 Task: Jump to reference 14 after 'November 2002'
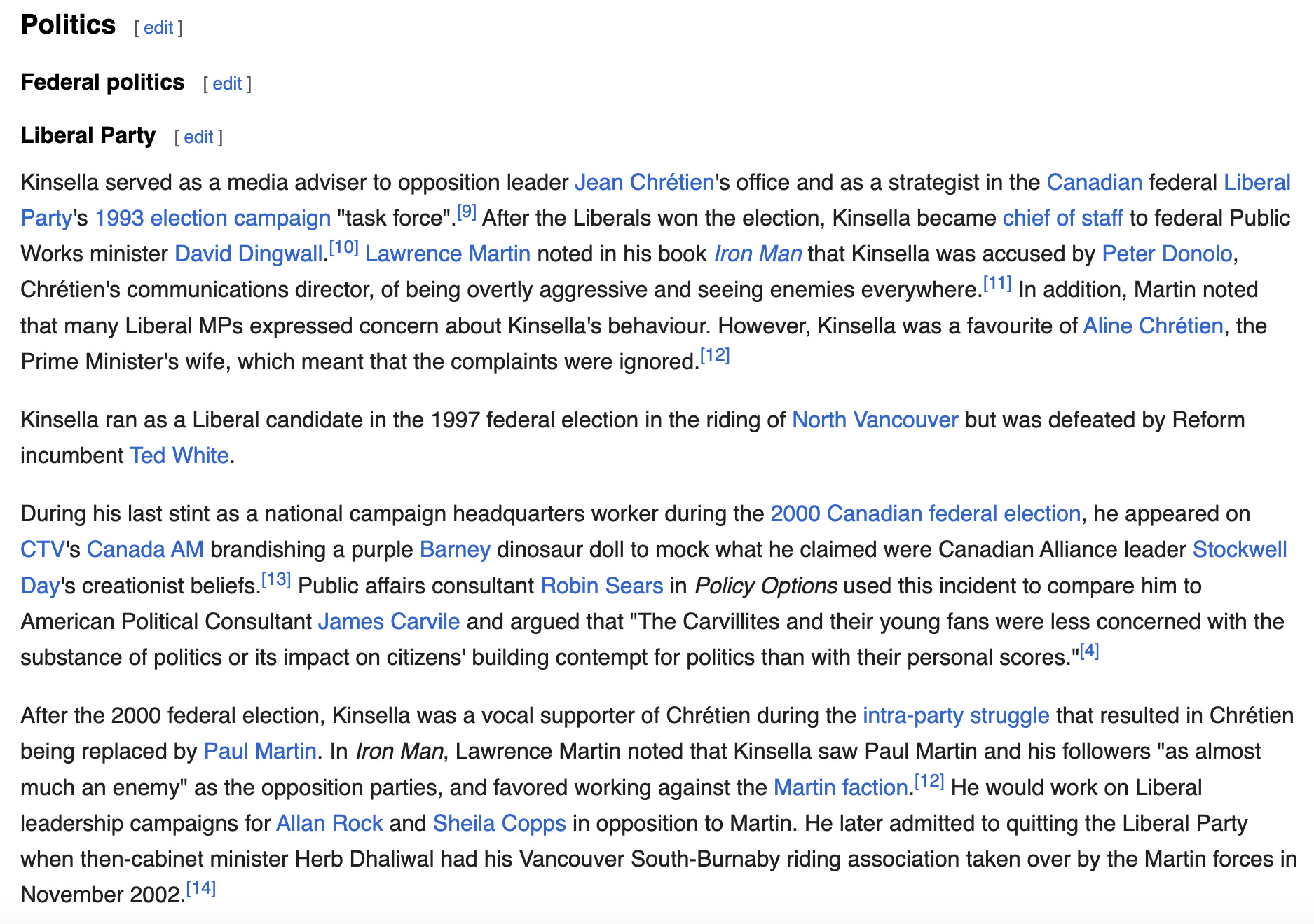click(x=201, y=888)
